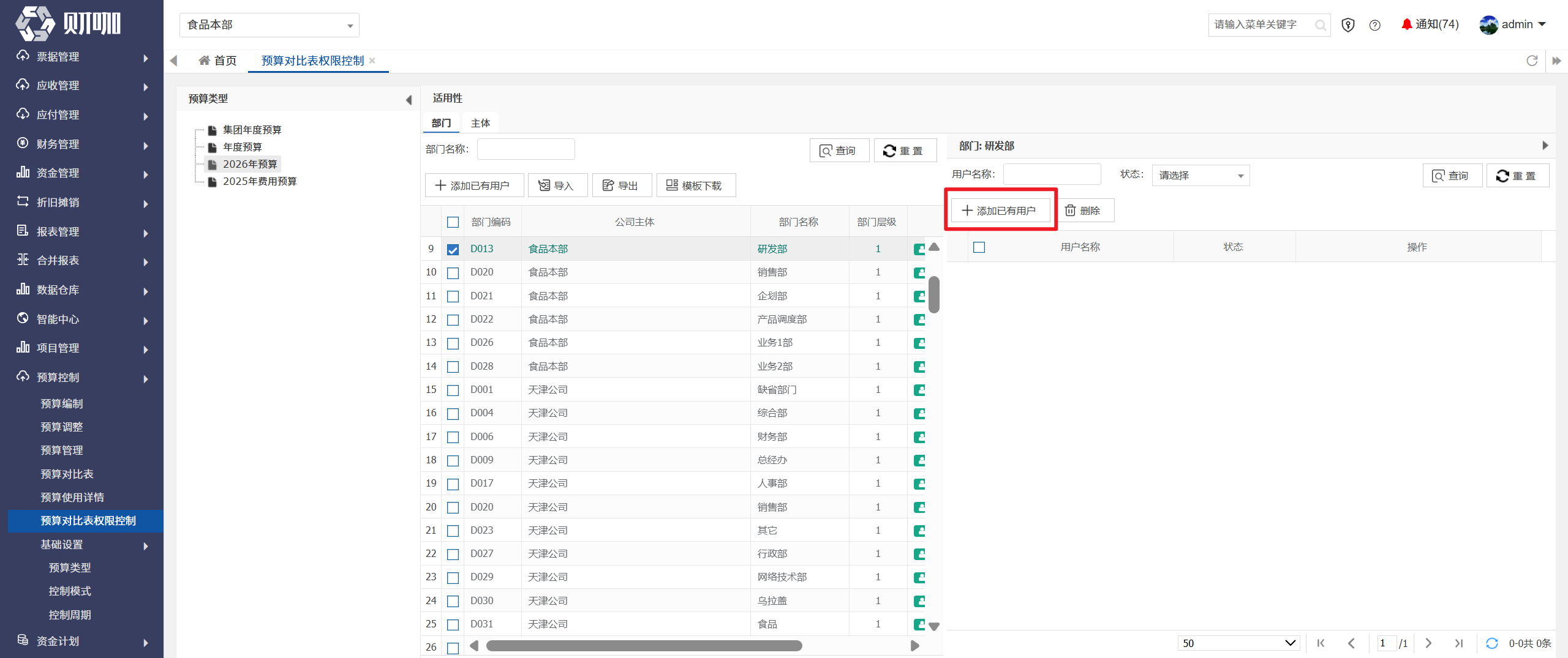Click the horizontal scrollbar under department table
Screen dimensions: 1568x658
click(x=644, y=646)
